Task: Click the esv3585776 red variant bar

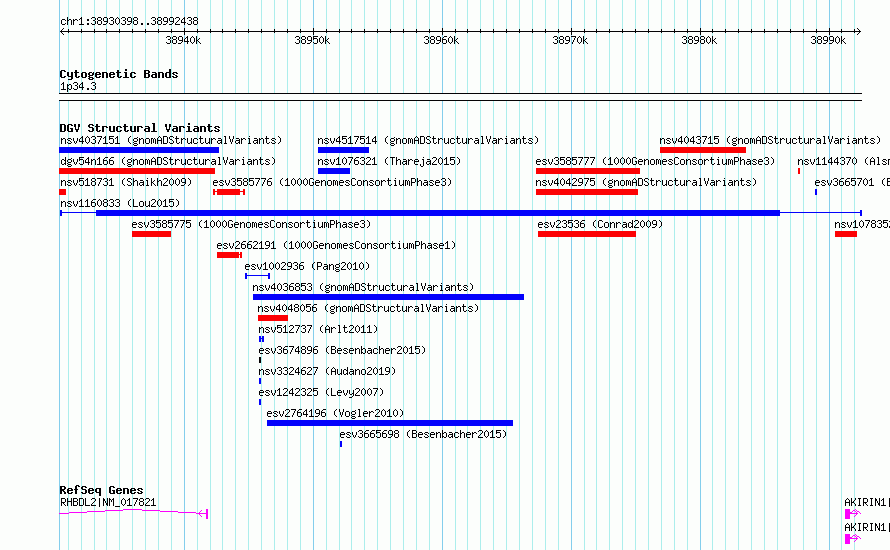Action: click(x=229, y=192)
